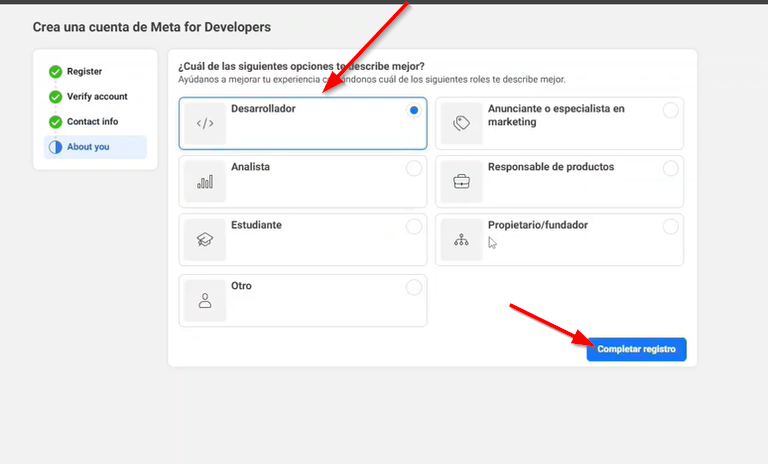
Task: Click the subtitle 'Ayúdanos a mejorar tu experiencia'
Action: click(372, 79)
